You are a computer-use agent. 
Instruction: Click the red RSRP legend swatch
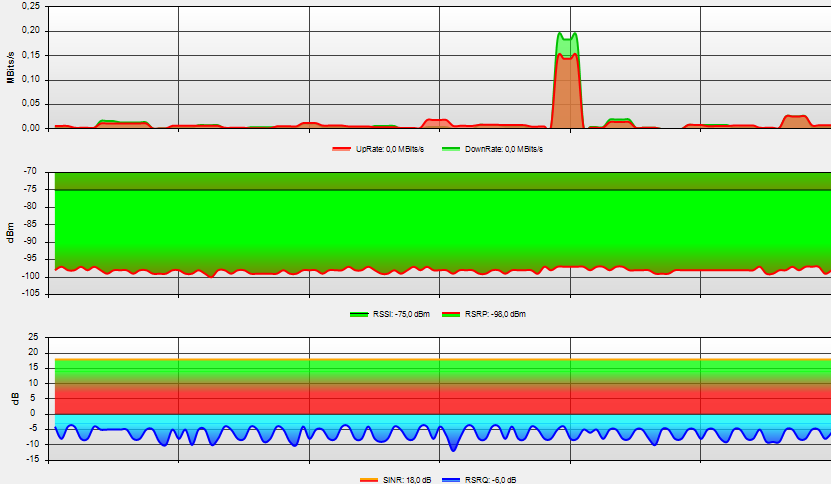450,314
